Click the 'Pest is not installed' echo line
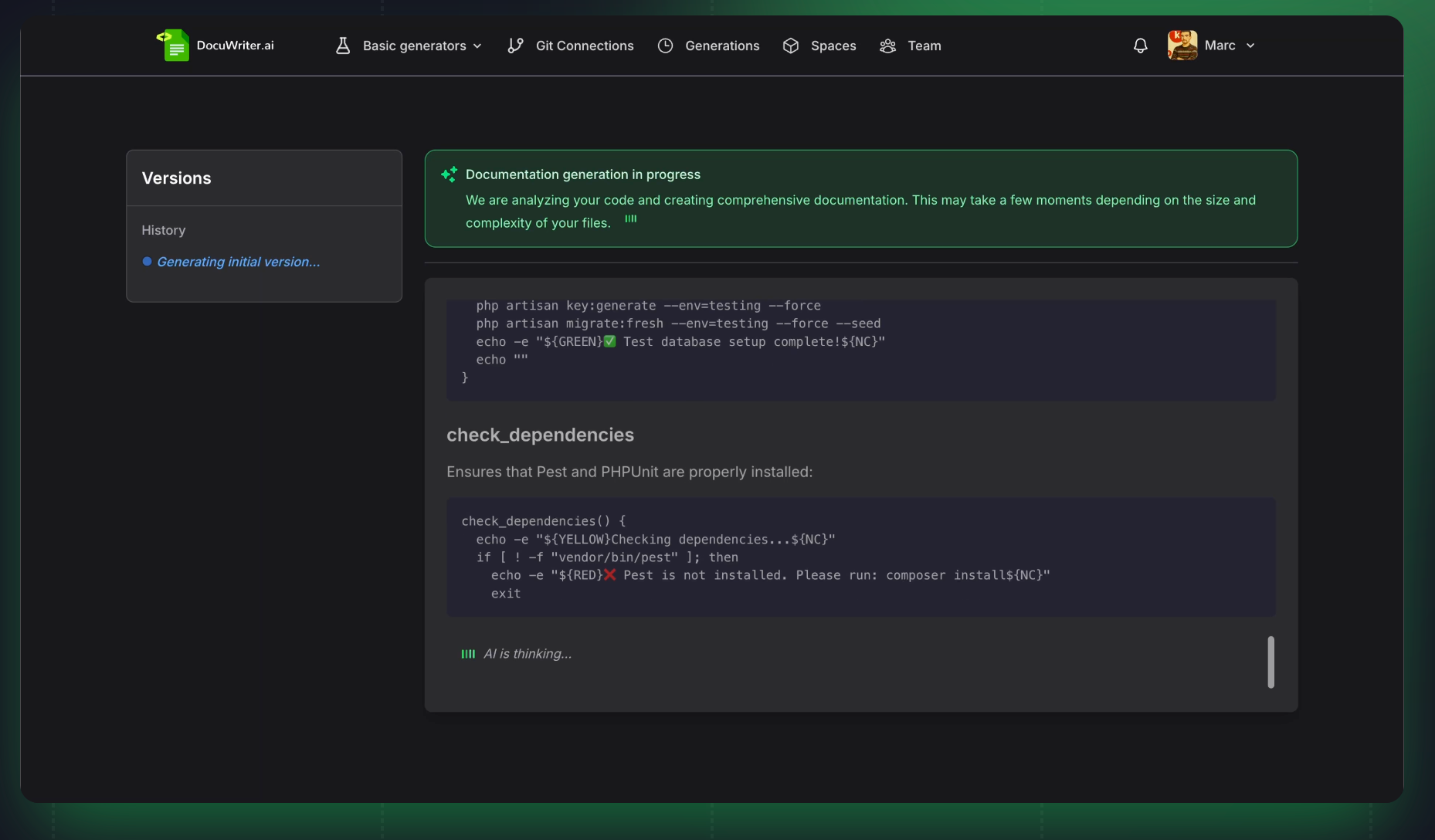The height and width of the screenshot is (840, 1435). pyautogui.click(x=771, y=575)
